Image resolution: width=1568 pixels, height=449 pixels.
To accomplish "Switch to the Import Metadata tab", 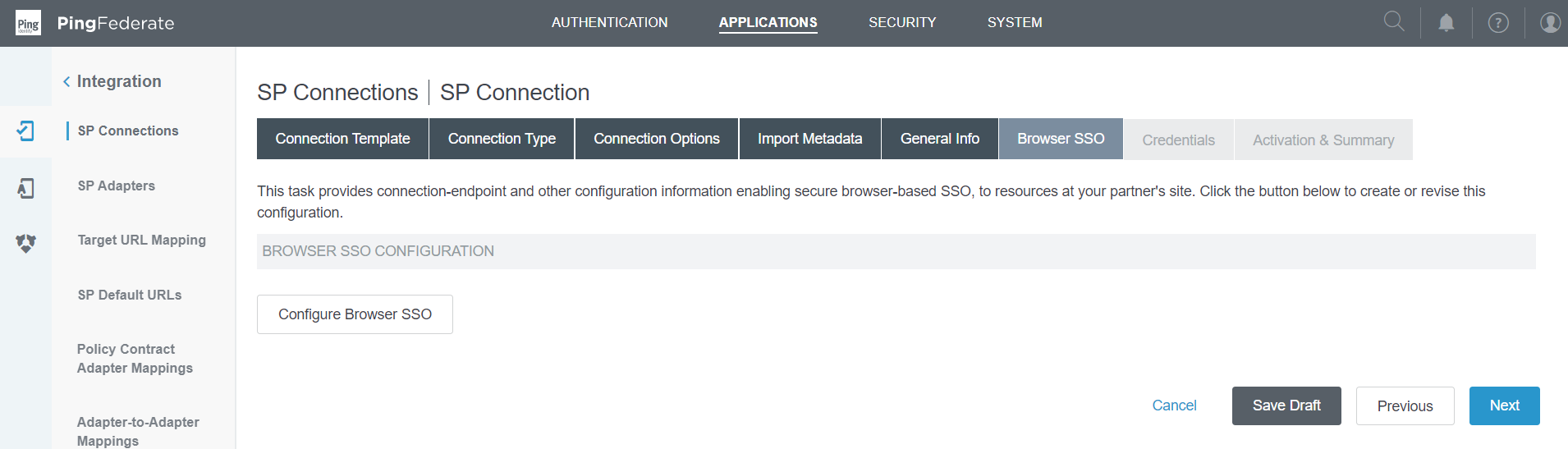I will pyautogui.click(x=809, y=139).
